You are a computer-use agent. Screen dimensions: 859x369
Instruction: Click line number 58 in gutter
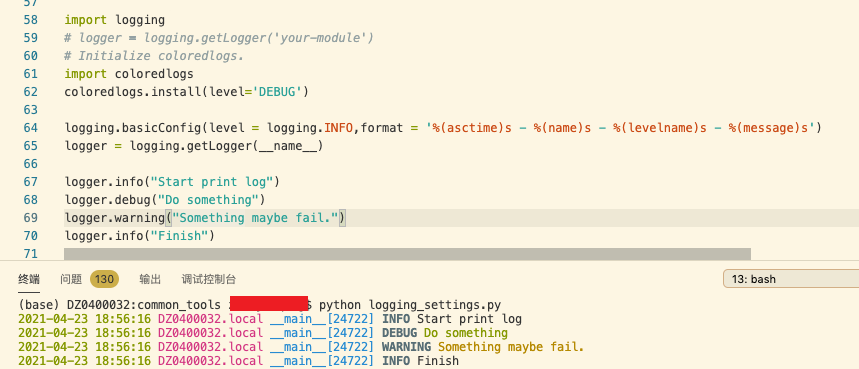[x=31, y=20]
